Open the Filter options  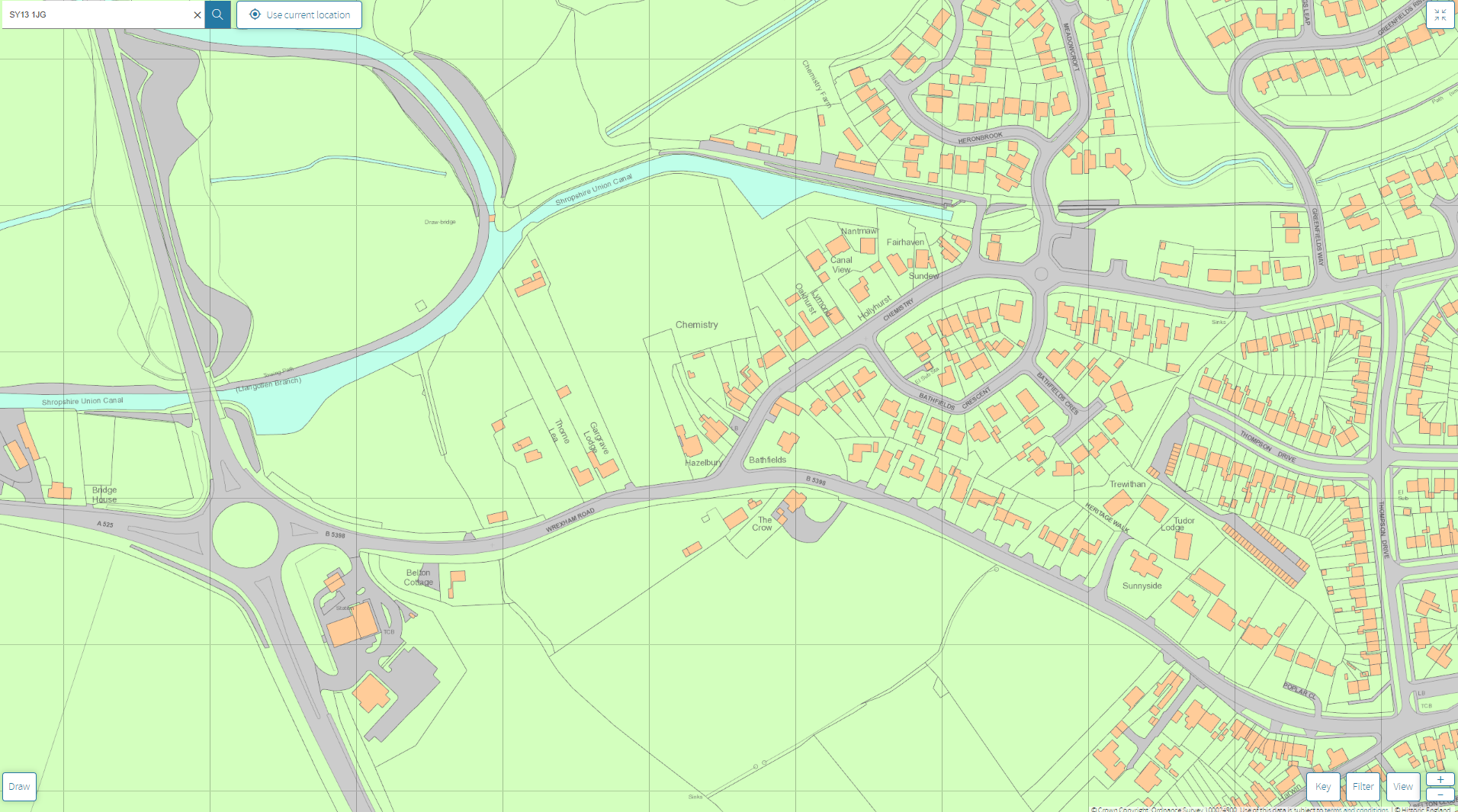[1363, 787]
